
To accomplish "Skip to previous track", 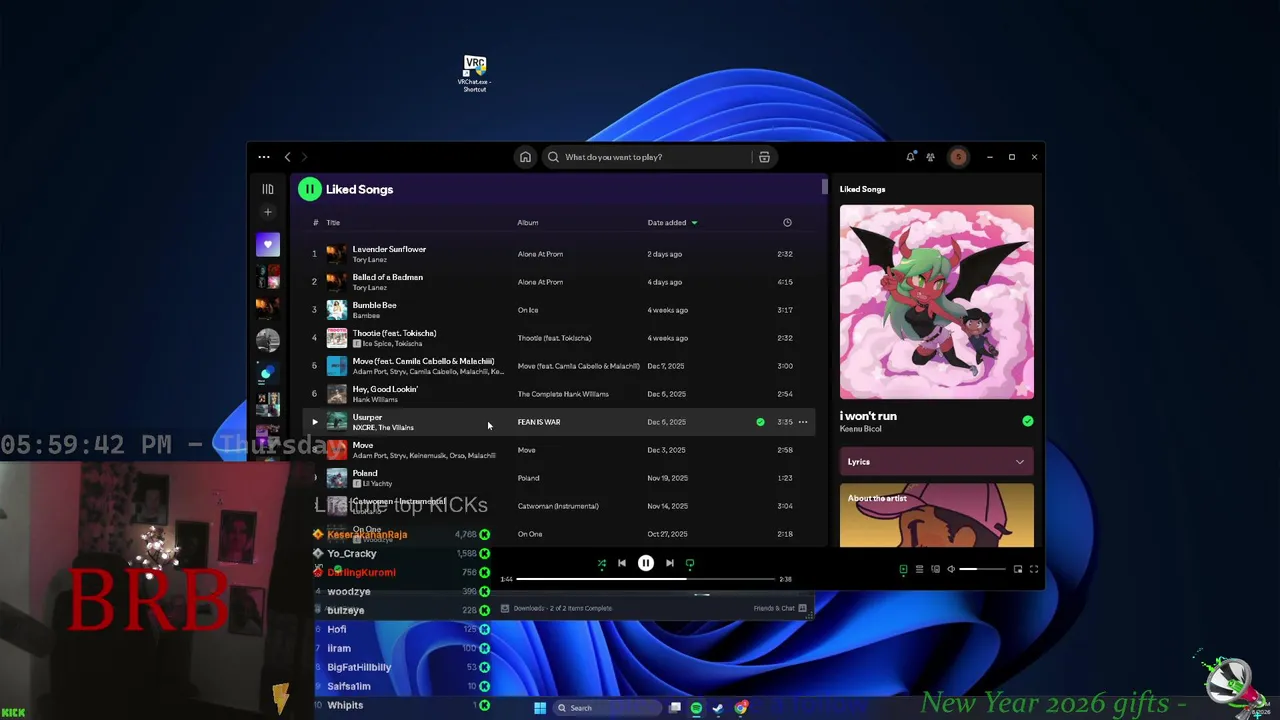I will point(622,563).
